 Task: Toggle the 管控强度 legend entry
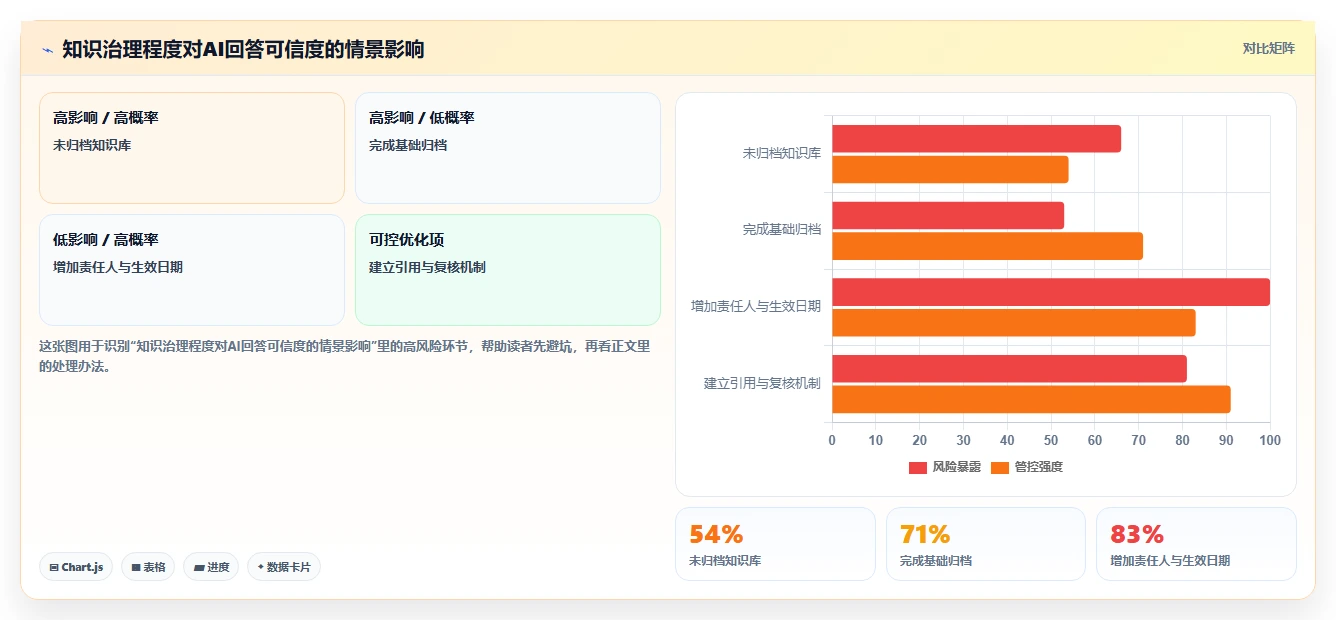[x=1027, y=467]
